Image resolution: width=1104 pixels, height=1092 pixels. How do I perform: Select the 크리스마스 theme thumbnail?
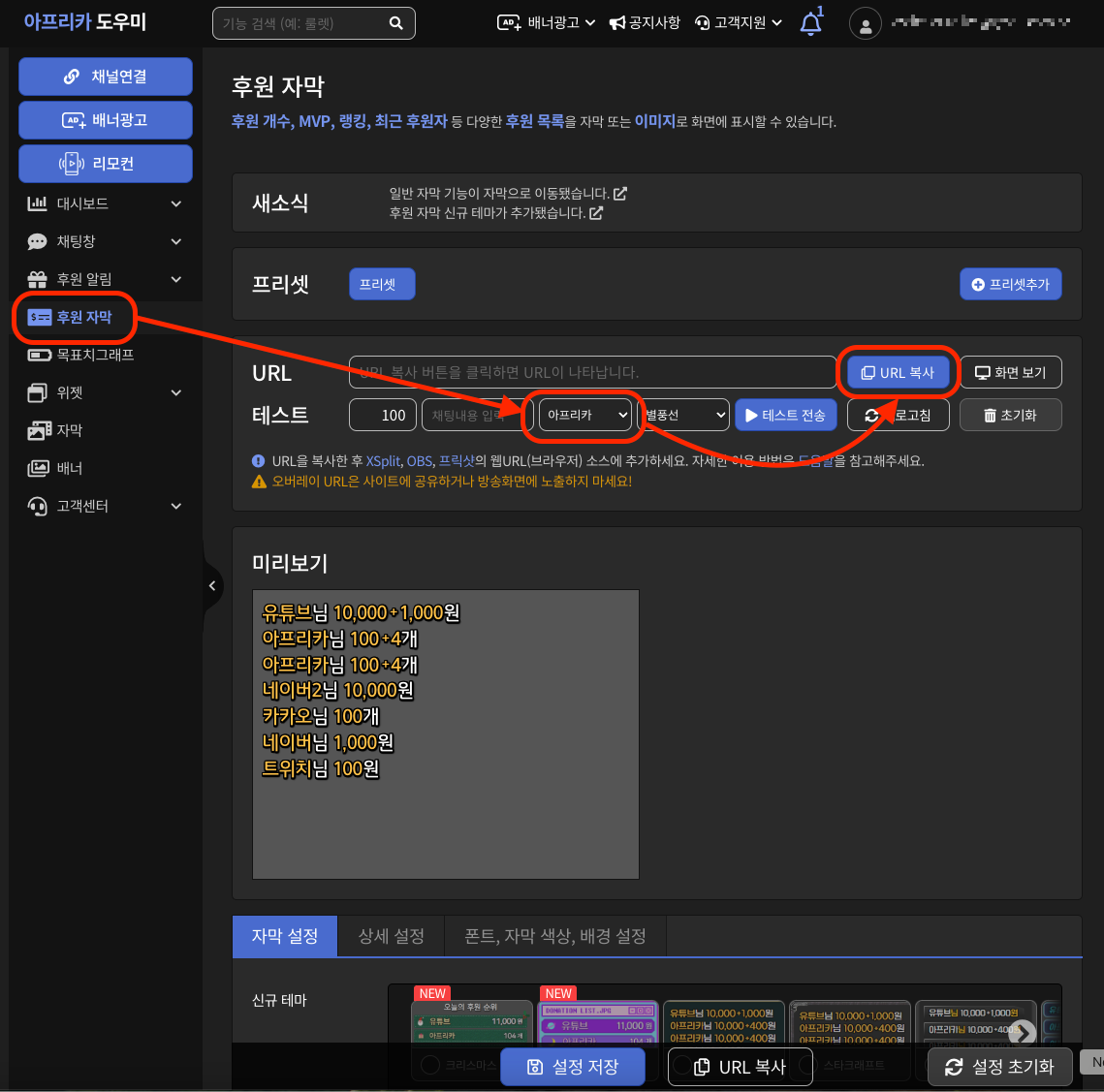(472, 1021)
